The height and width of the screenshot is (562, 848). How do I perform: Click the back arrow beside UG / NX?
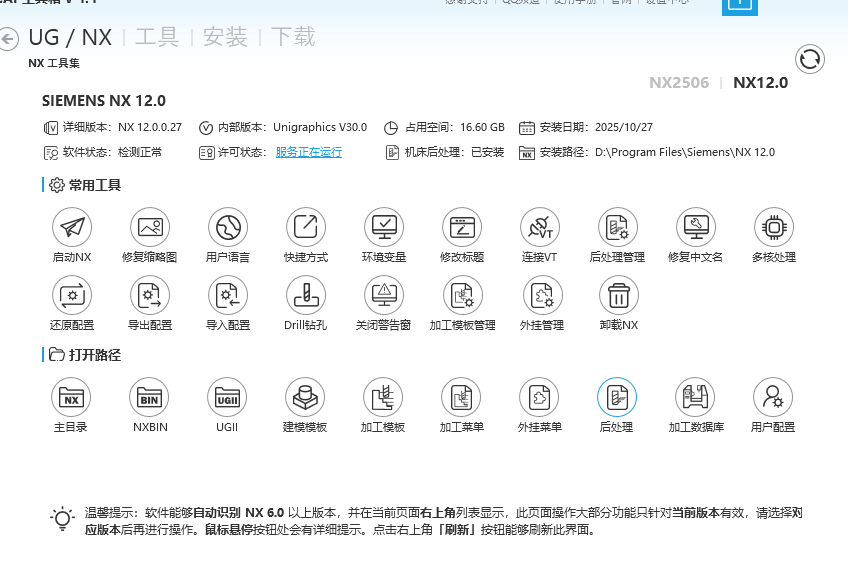coord(9,39)
